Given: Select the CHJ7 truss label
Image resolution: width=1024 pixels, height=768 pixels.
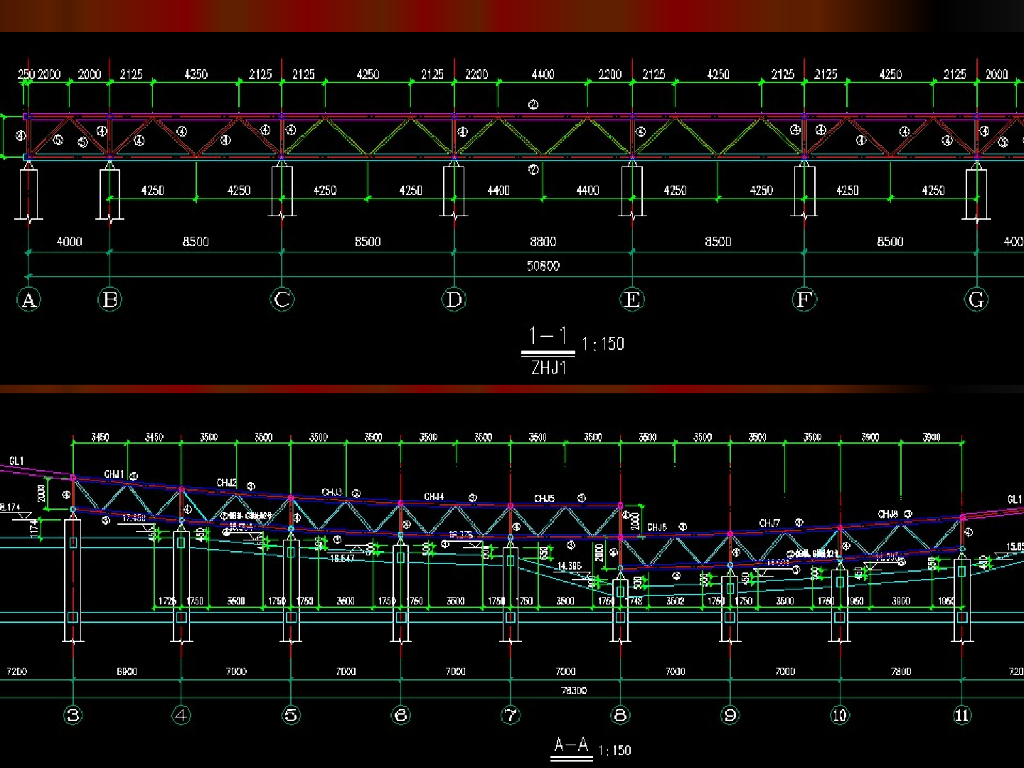Looking at the screenshot, I should (768, 523).
